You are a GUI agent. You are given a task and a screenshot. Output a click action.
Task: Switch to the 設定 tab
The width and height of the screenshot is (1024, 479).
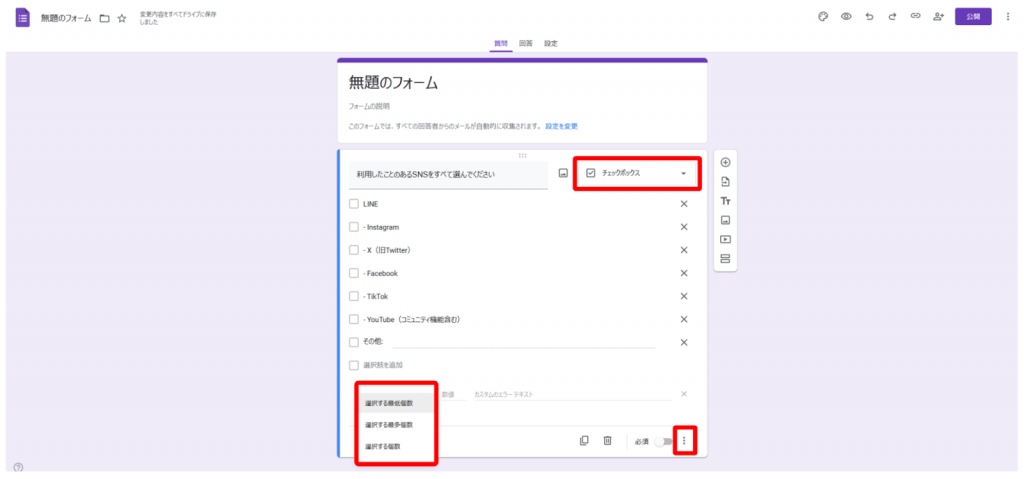tap(551, 44)
